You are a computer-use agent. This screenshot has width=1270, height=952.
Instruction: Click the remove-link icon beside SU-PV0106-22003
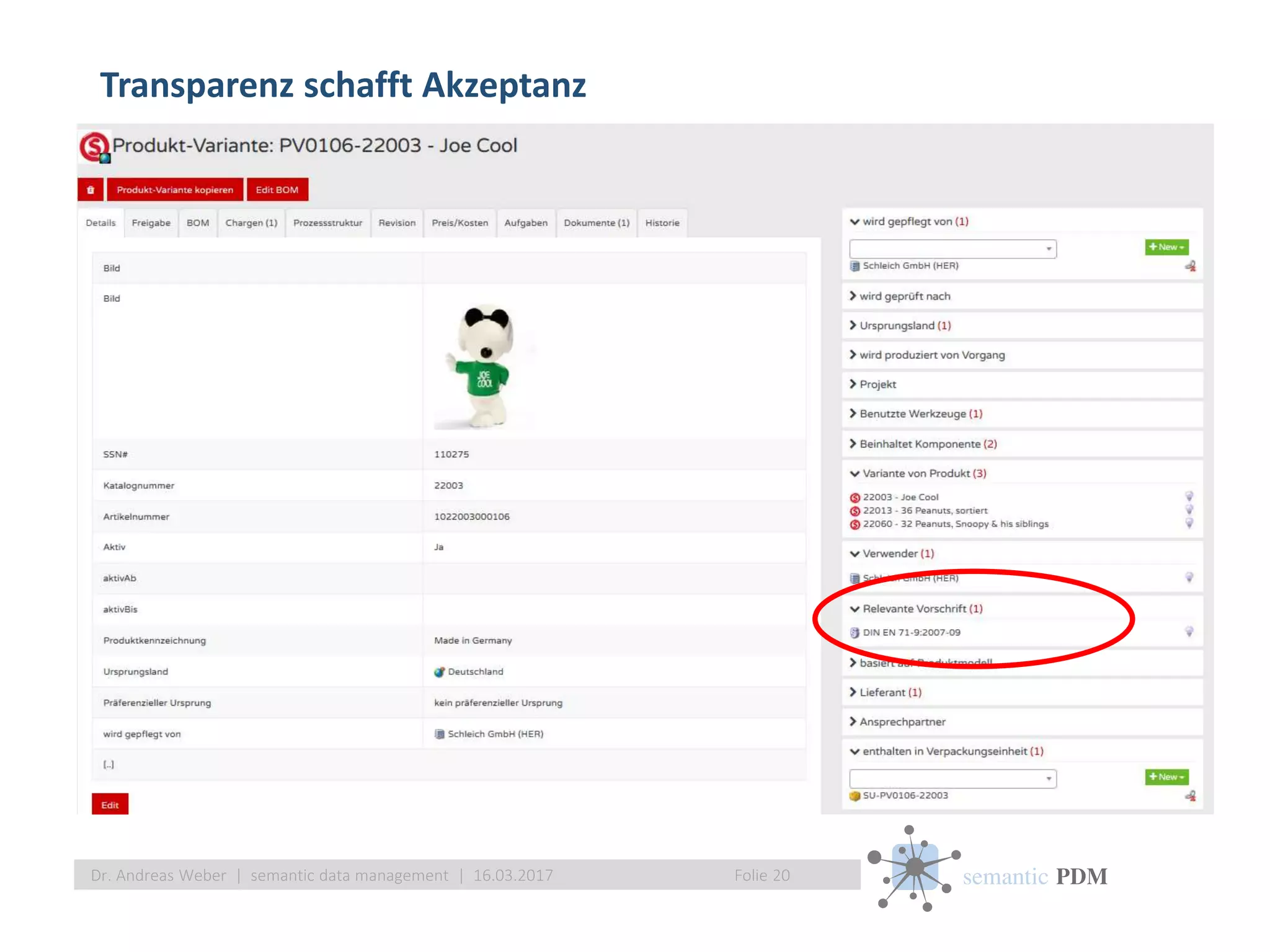pos(1190,796)
